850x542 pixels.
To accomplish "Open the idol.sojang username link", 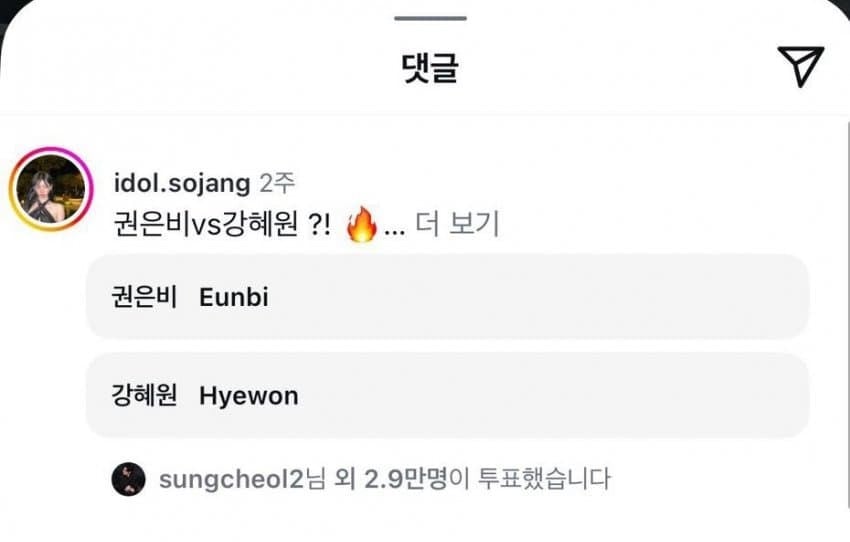I will pos(182,184).
